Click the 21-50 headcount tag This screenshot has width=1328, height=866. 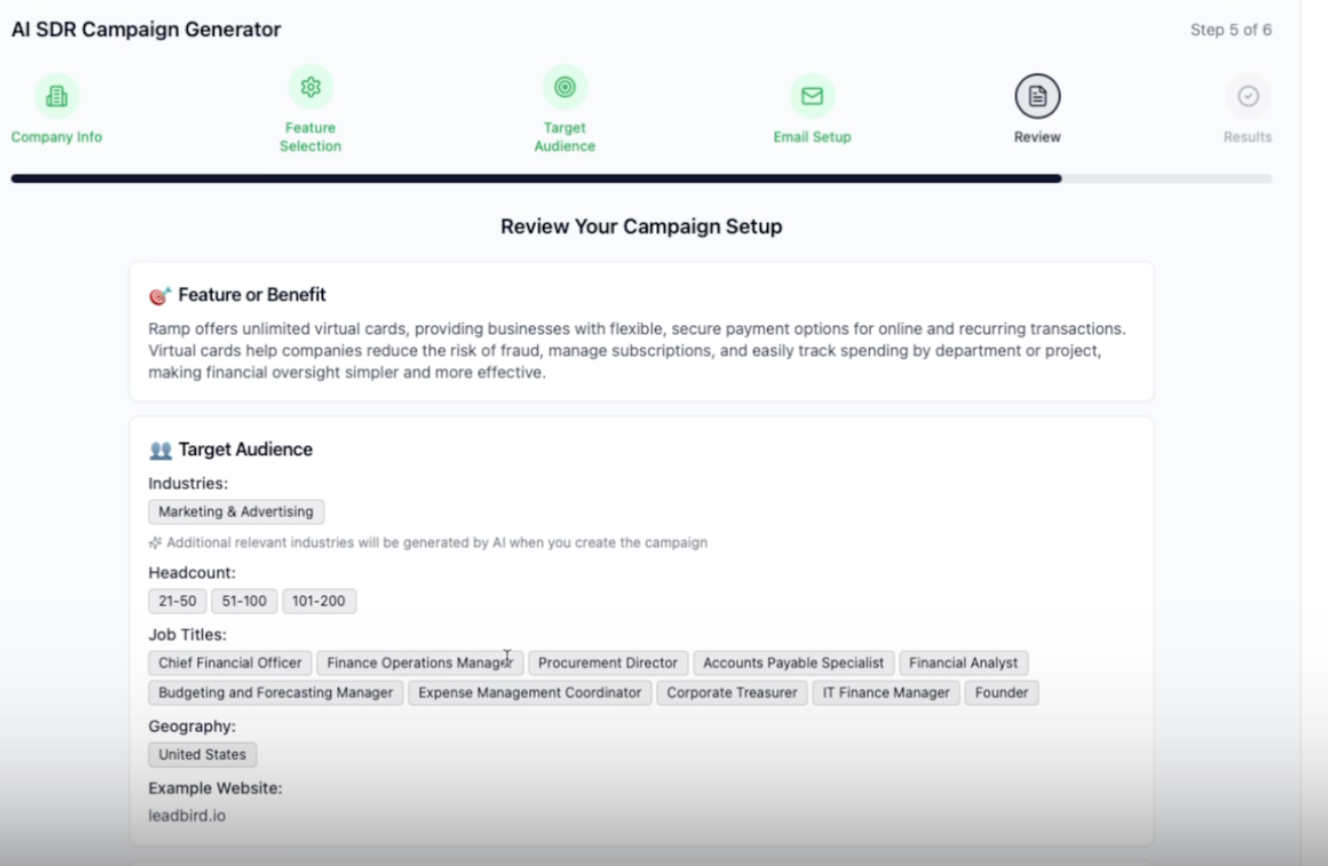pos(177,601)
